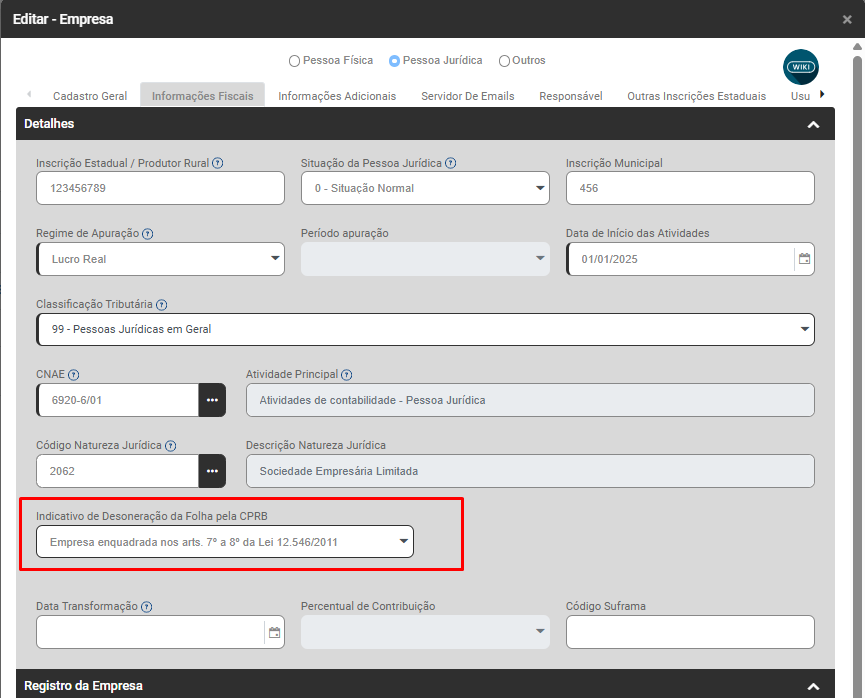Switch to the Servidor De Emails tab
Viewport: 865px width, 698px height.
468,96
